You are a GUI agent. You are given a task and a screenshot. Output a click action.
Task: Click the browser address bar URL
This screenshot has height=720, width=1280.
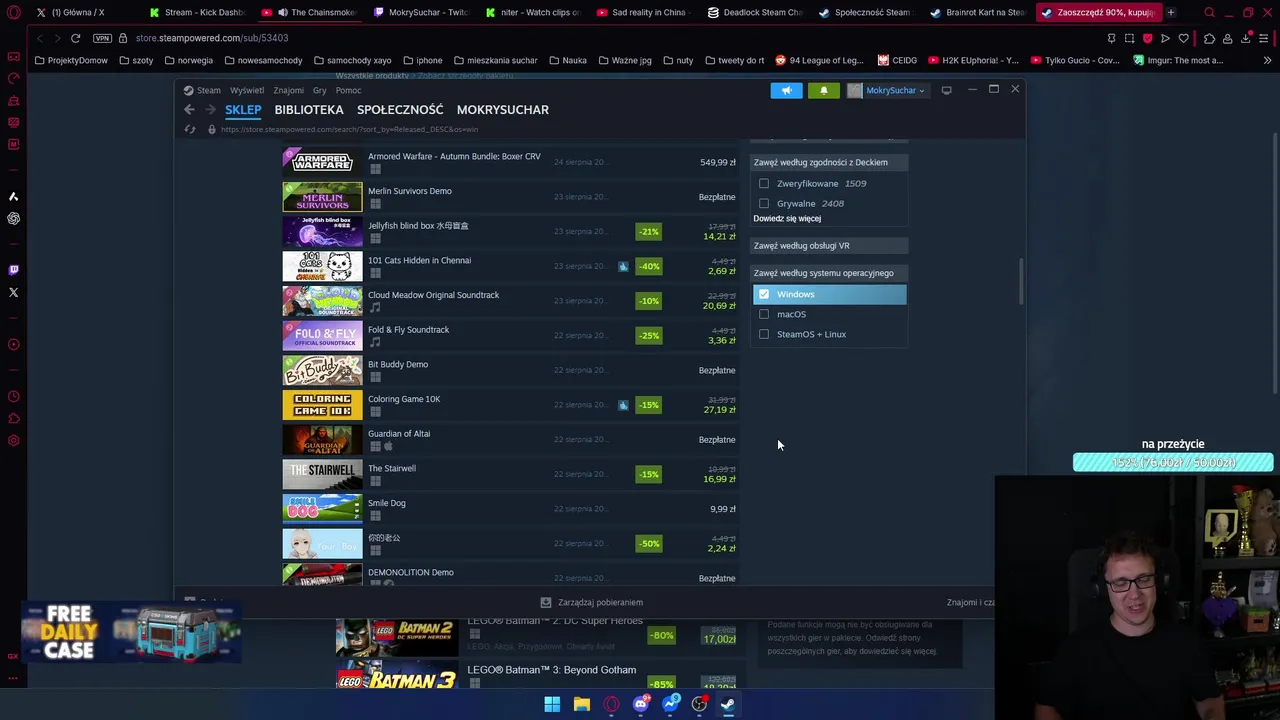point(212,38)
